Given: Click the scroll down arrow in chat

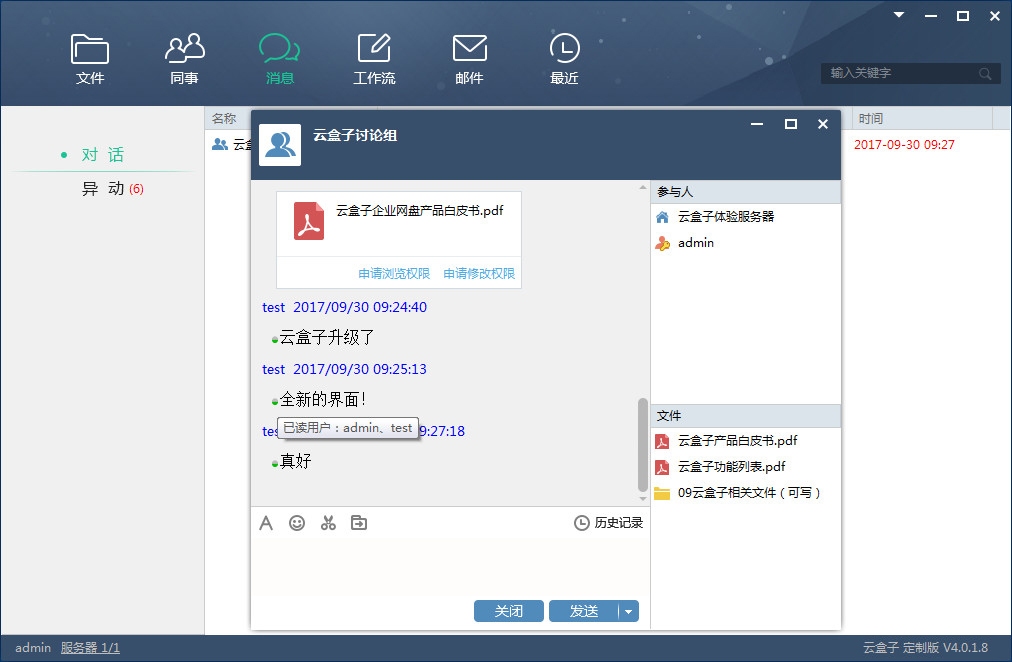Looking at the screenshot, I should coord(643,498).
